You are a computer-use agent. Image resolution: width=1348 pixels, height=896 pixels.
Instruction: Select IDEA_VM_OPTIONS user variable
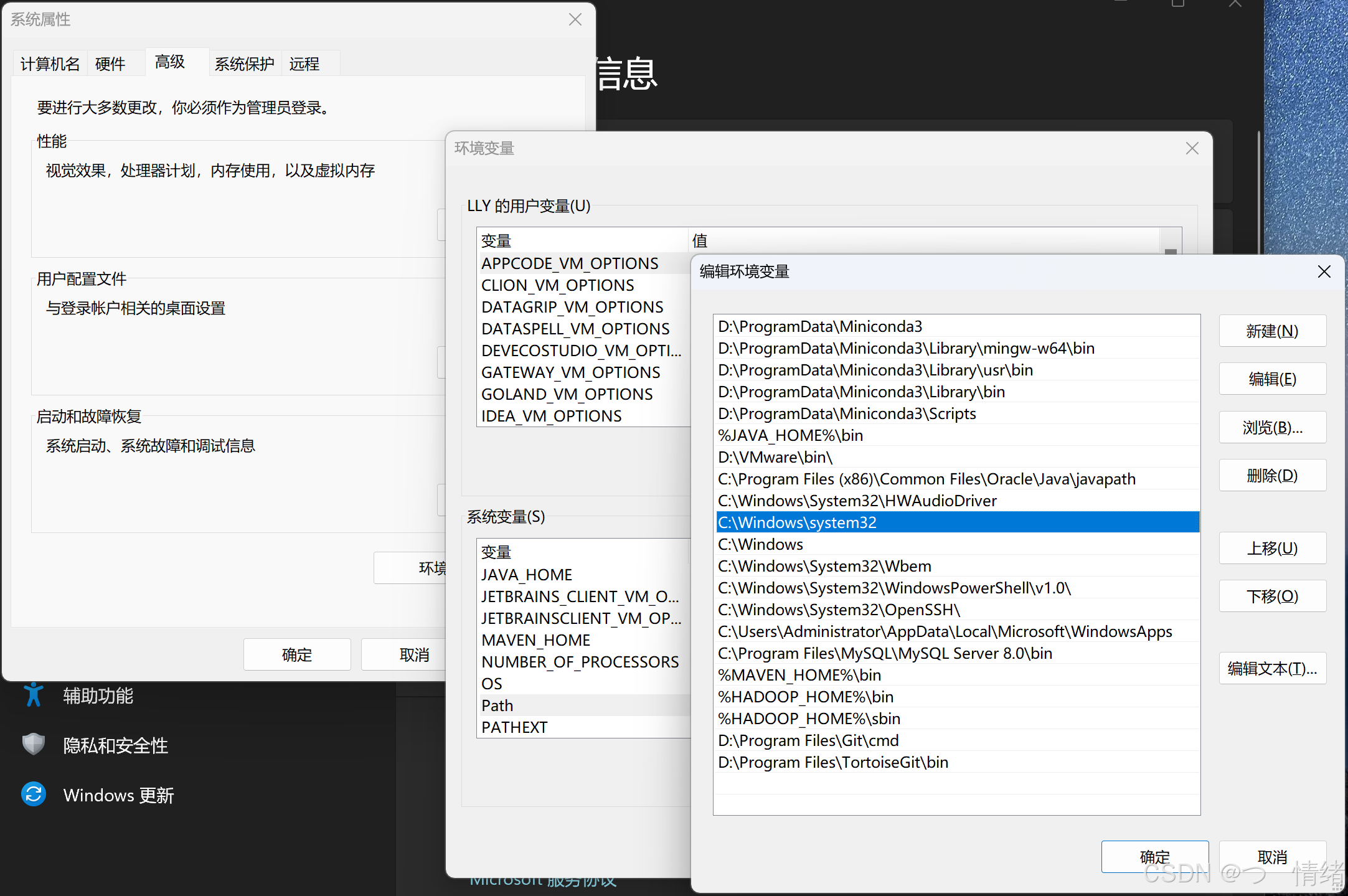pos(551,416)
